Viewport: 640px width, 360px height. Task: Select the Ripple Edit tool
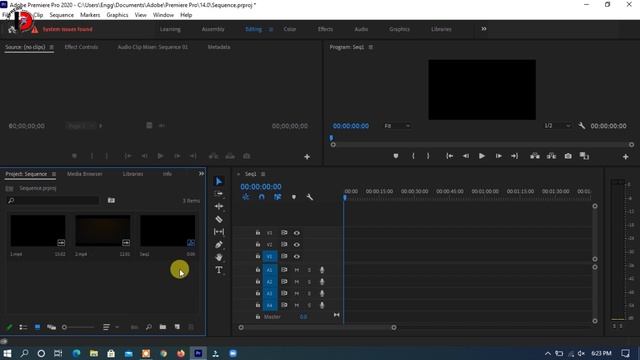click(x=219, y=207)
